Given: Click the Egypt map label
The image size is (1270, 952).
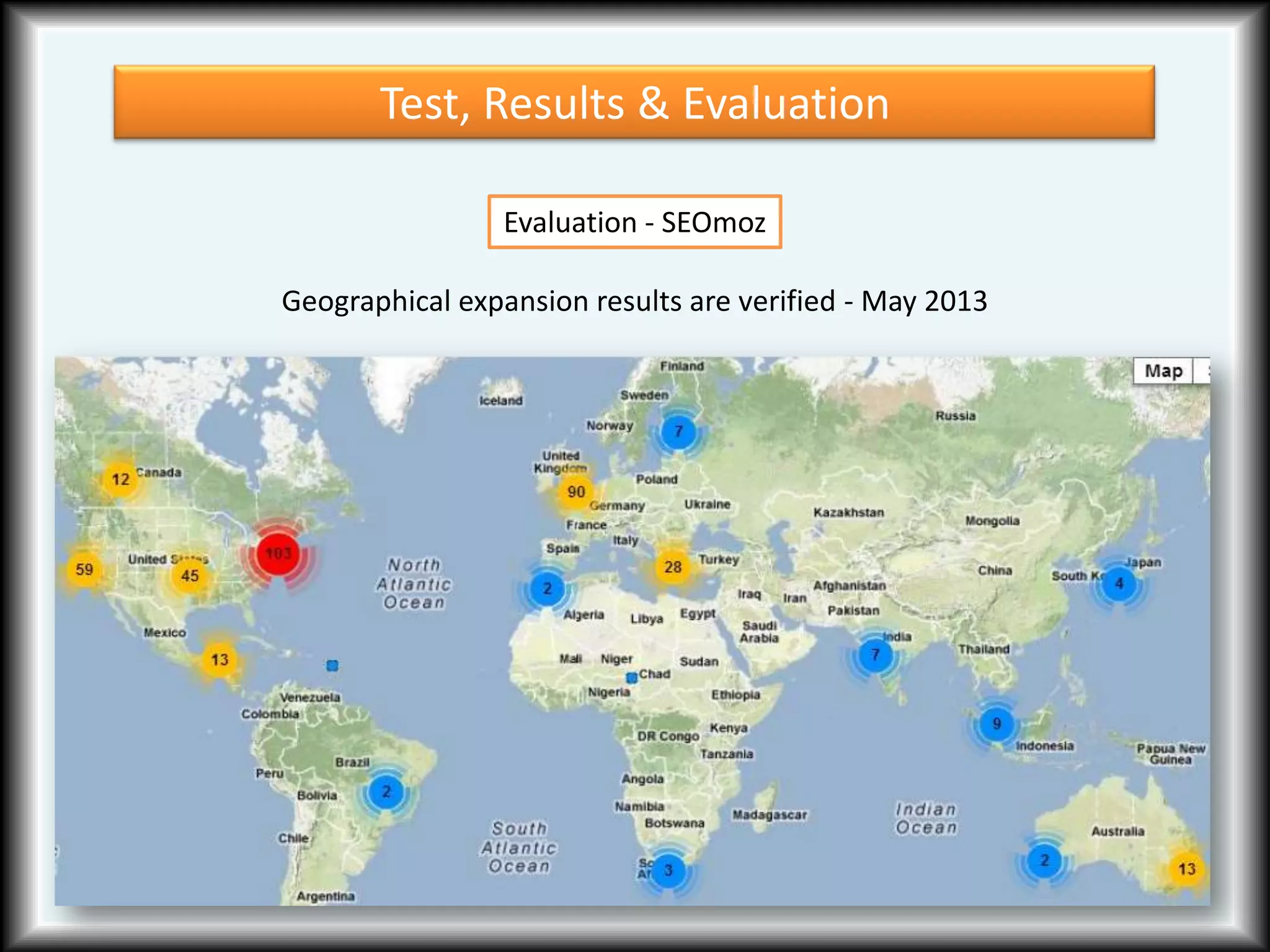Looking at the screenshot, I should (x=698, y=614).
